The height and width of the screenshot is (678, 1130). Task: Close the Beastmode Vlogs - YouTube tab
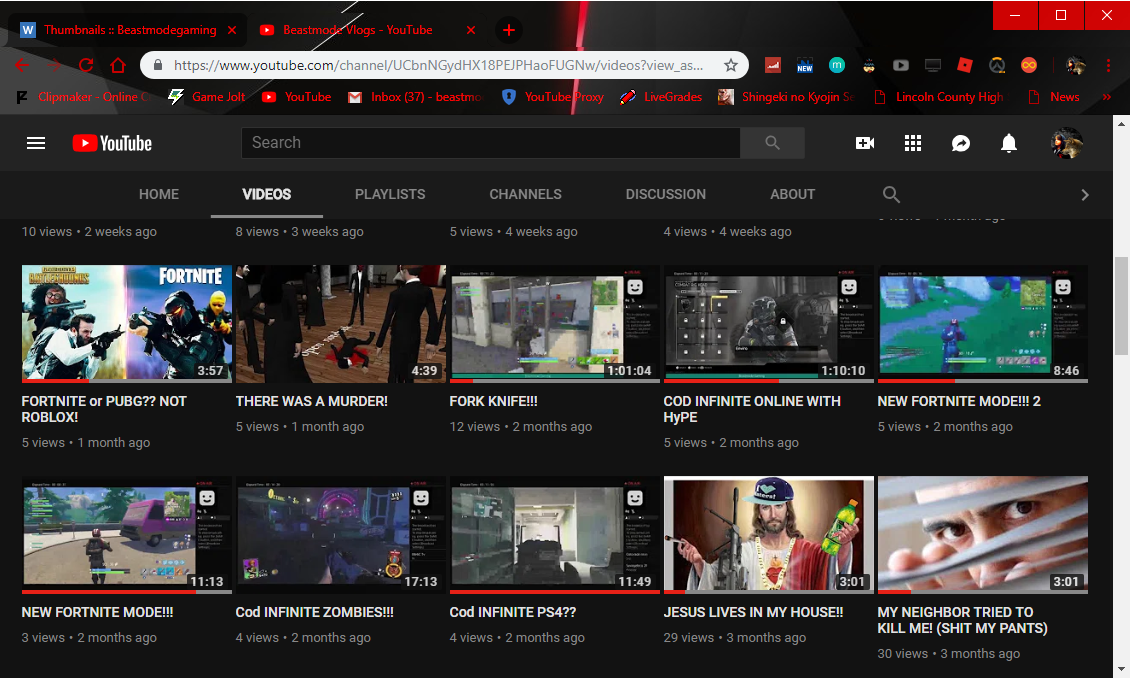point(471,30)
